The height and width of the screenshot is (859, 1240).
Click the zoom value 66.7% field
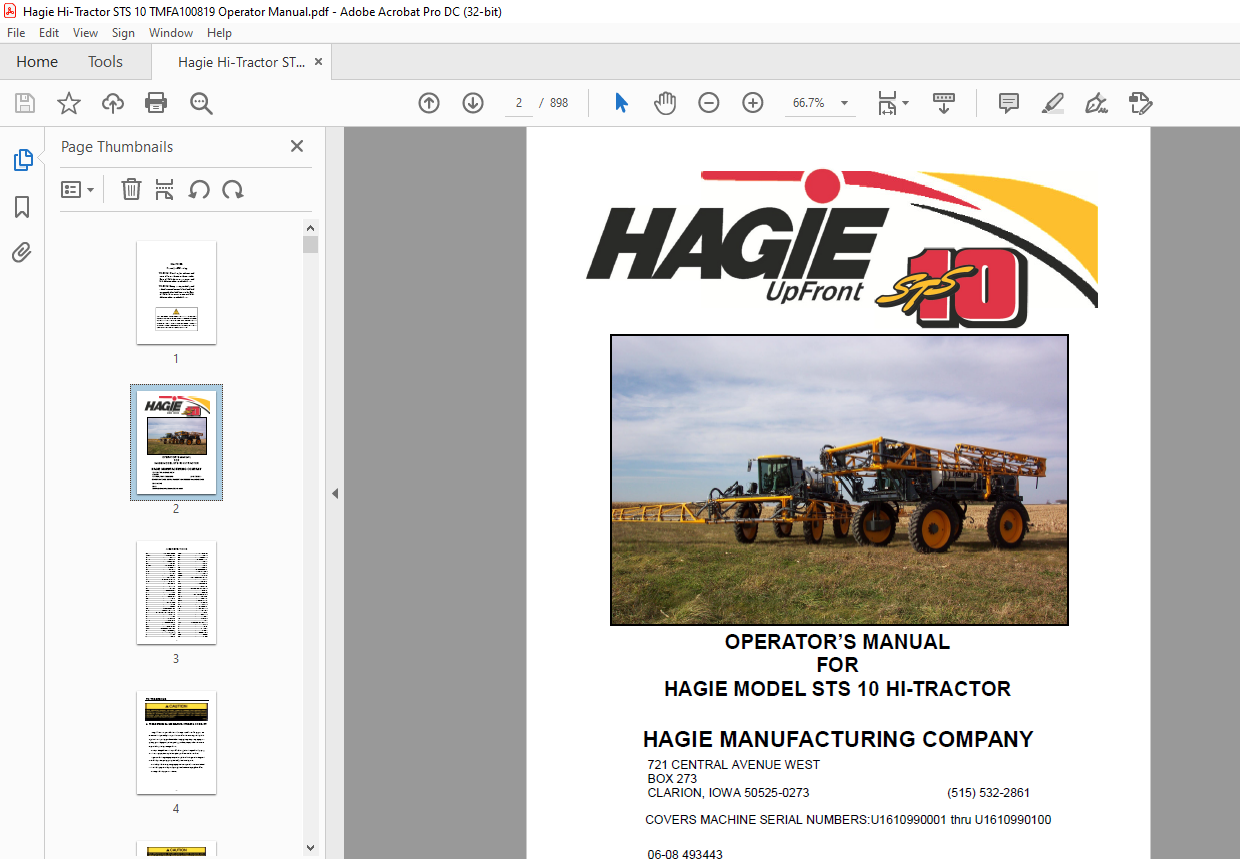tap(809, 103)
